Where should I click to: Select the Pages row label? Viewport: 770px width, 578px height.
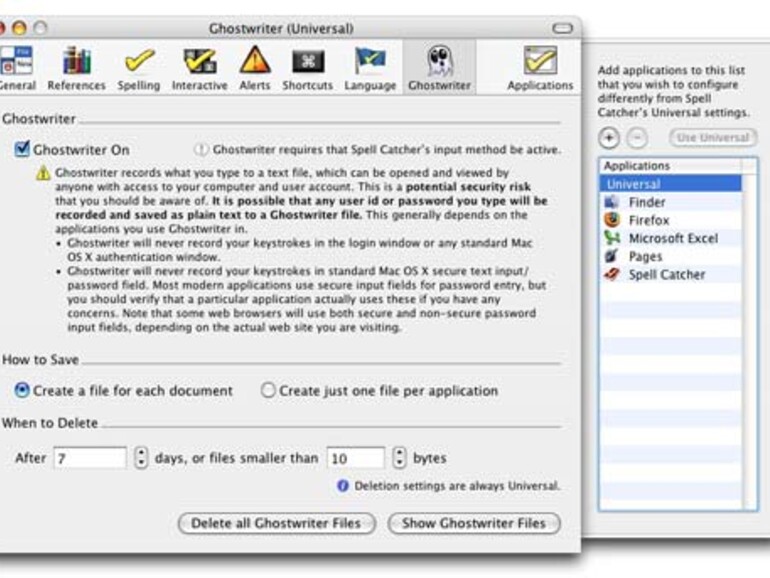click(645, 257)
